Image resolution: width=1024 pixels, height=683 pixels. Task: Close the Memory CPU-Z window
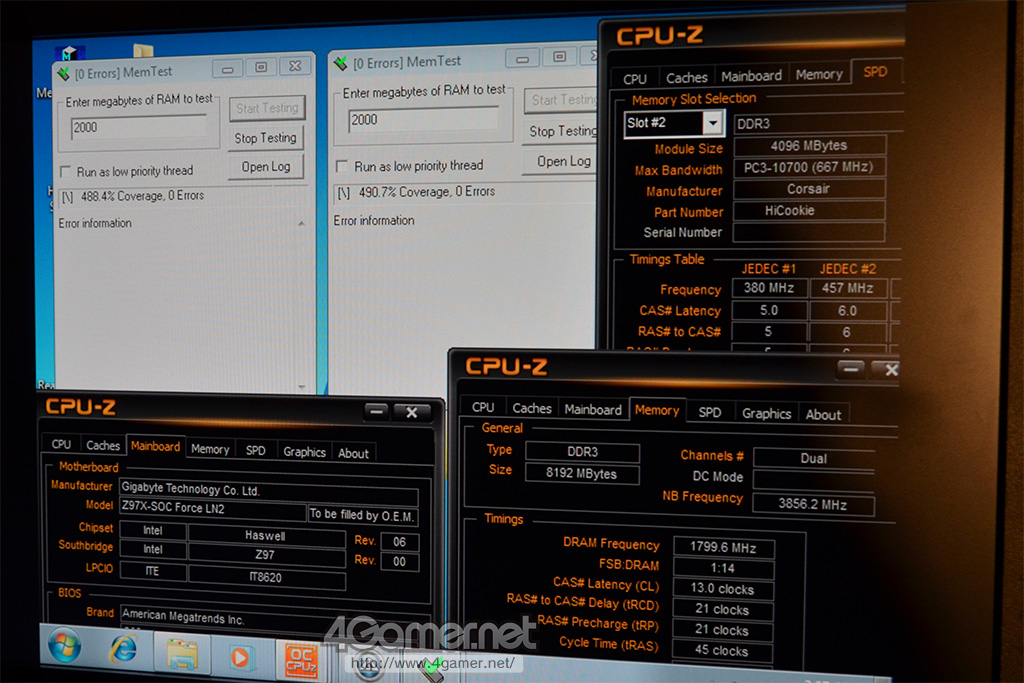887,370
